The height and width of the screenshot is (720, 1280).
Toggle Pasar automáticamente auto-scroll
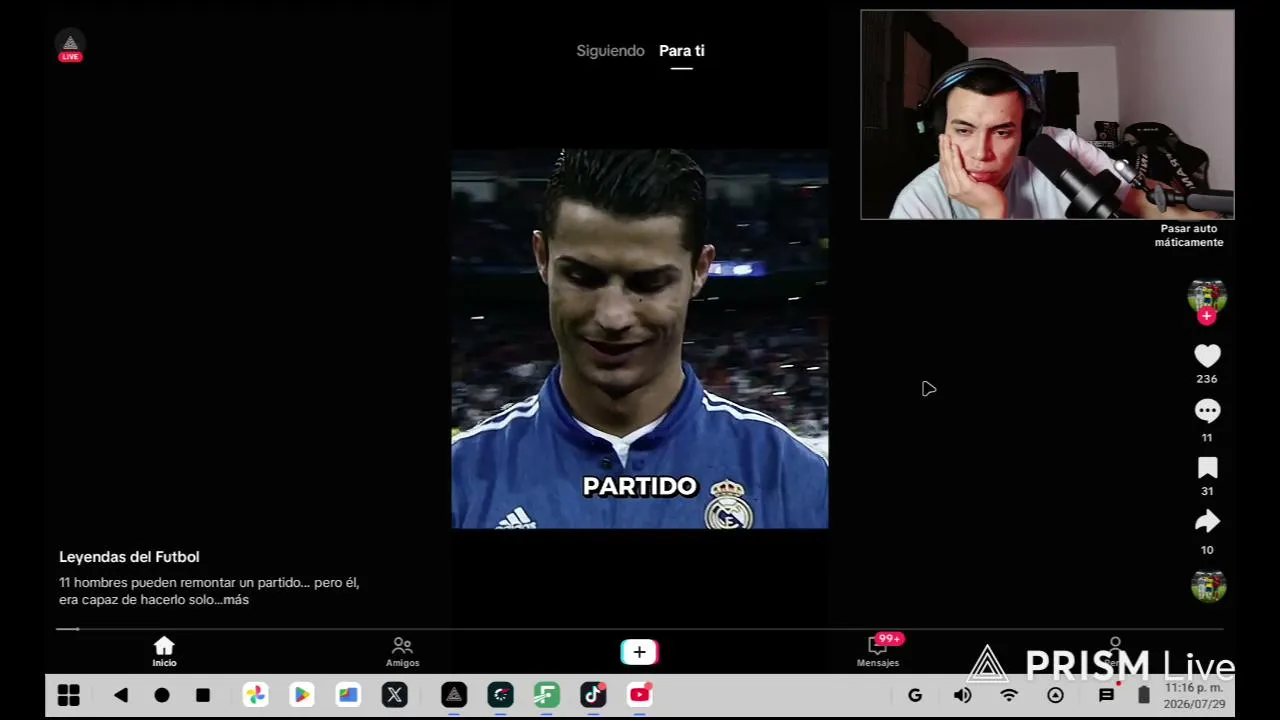click(x=1189, y=236)
